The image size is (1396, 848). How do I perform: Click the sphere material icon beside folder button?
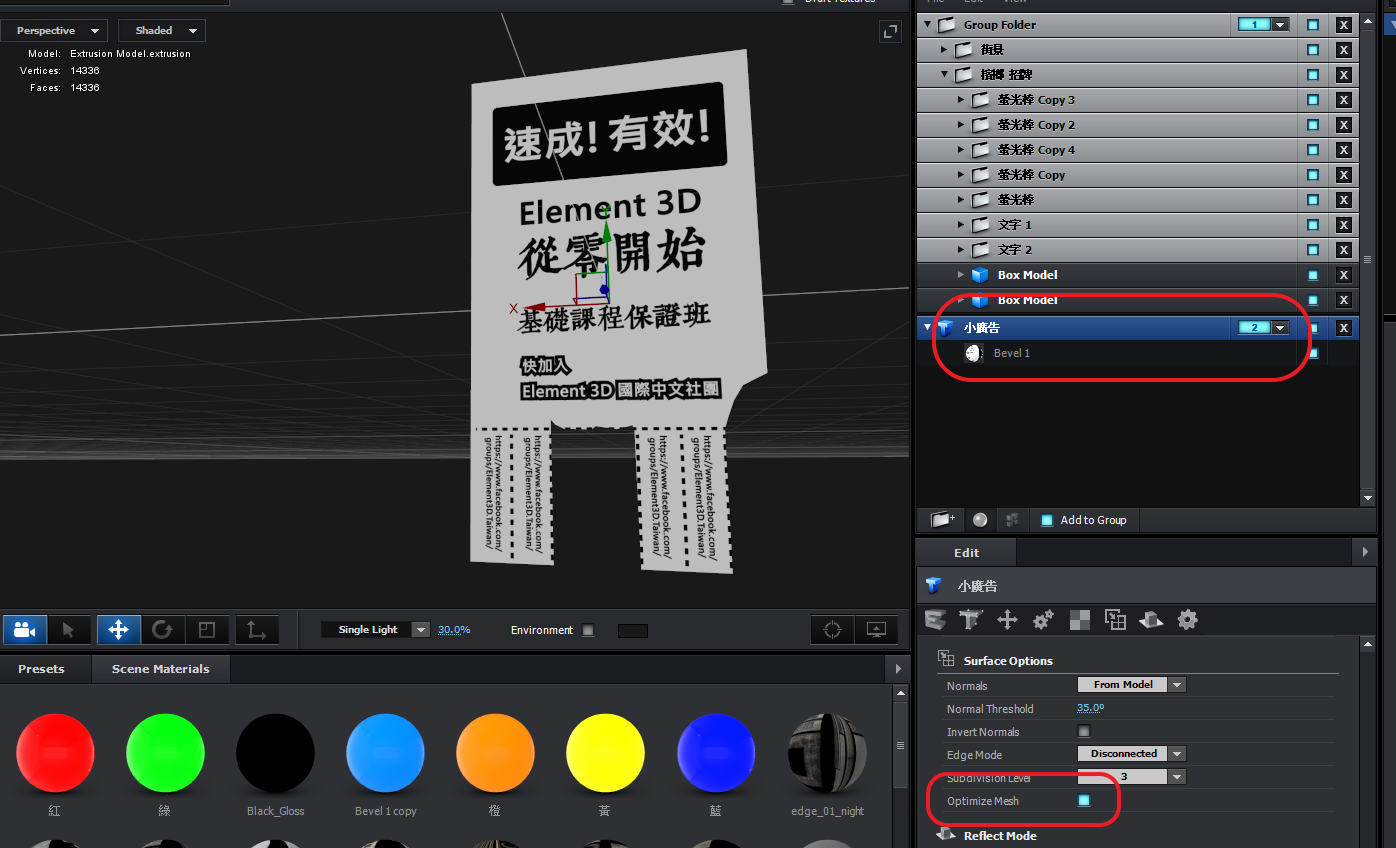[x=980, y=520]
